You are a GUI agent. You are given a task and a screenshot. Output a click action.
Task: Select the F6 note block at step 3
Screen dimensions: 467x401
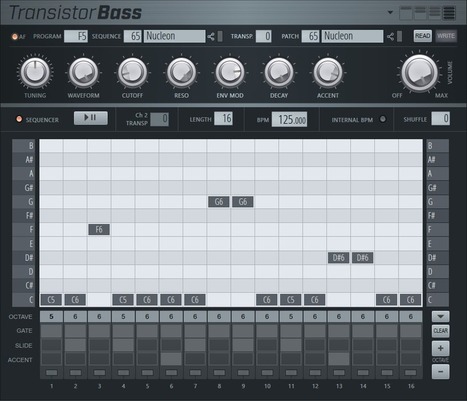coord(99,229)
